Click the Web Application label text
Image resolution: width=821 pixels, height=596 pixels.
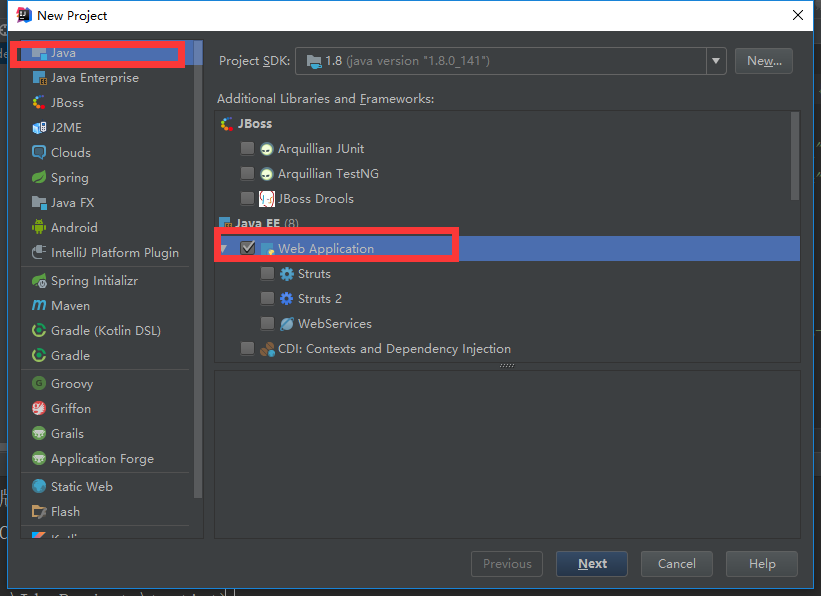coord(326,249)
